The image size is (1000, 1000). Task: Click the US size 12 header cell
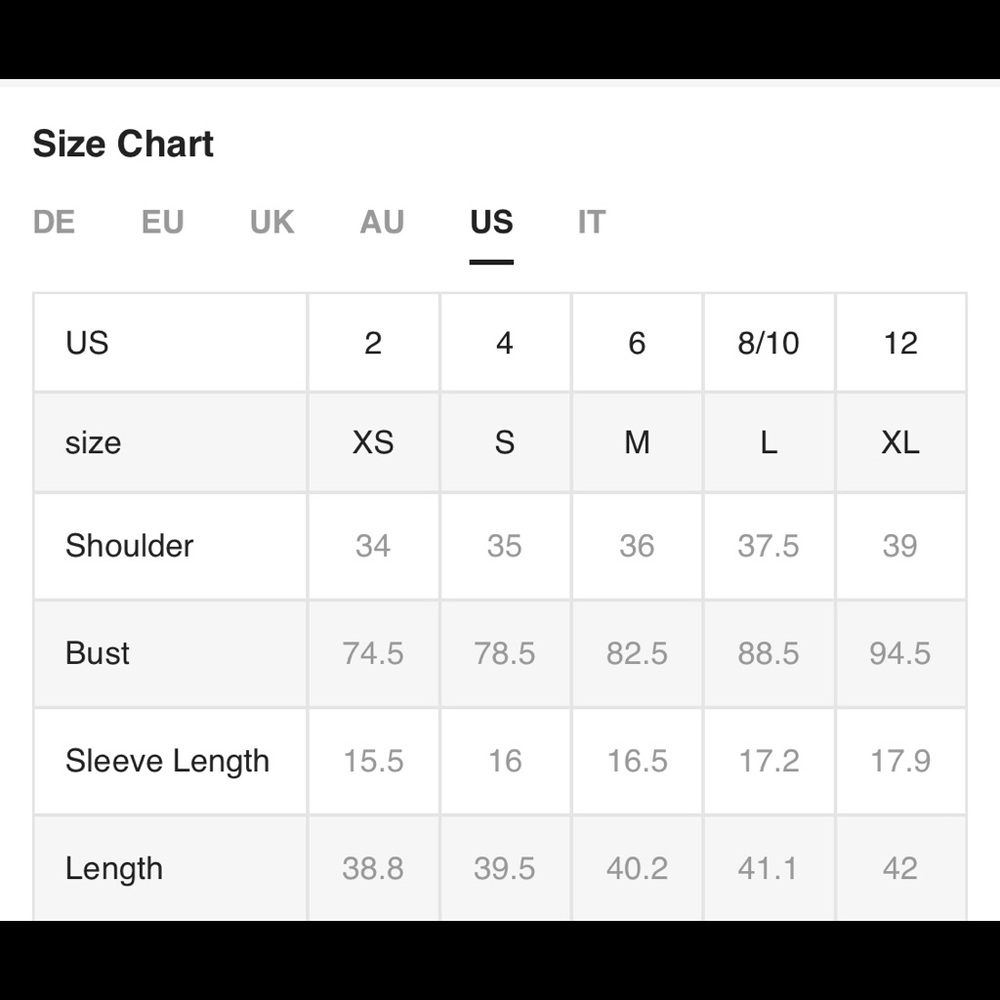pos(901,343)
